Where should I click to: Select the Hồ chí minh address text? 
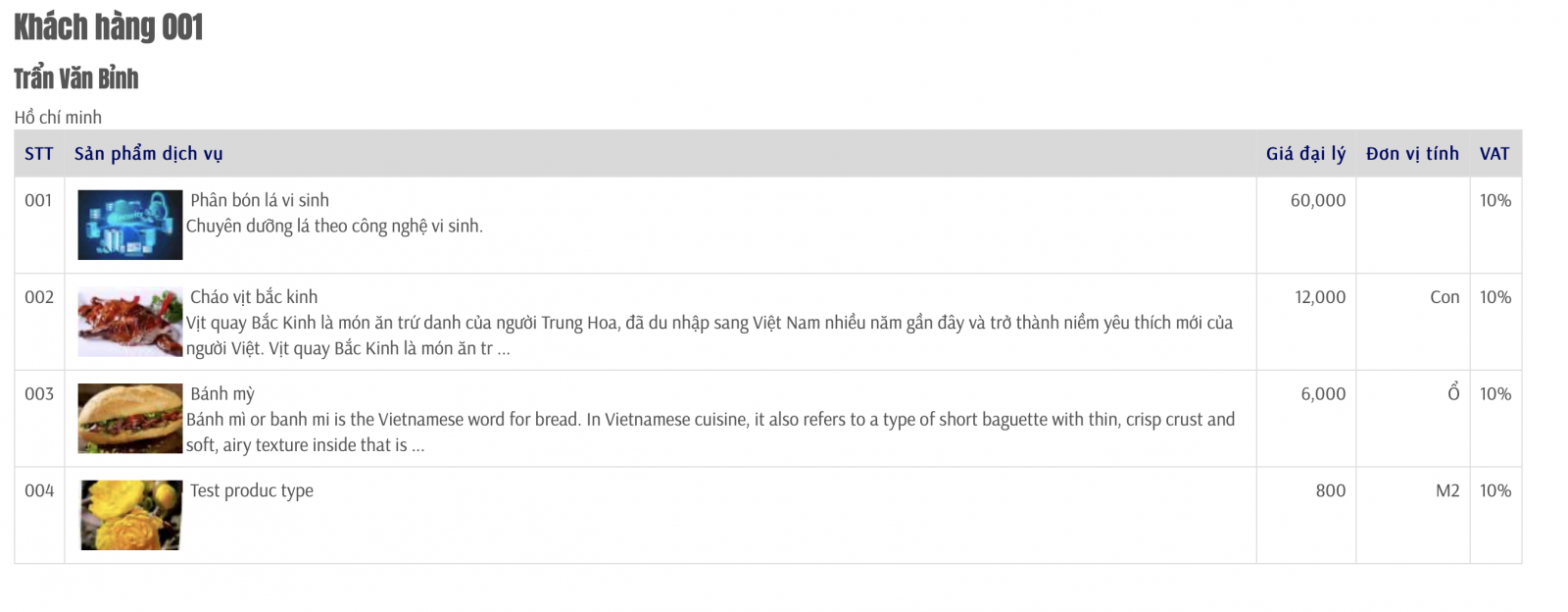(58, 118)
